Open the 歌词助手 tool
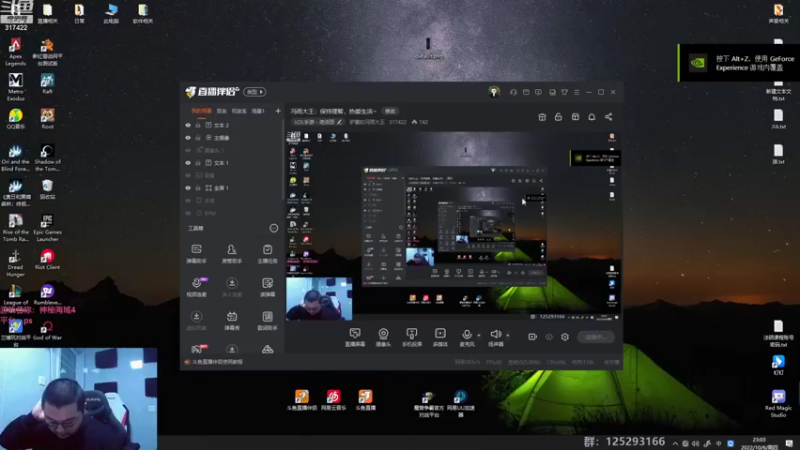The width and height of the screenshot is (800, 450). click(x=267, y=321)
